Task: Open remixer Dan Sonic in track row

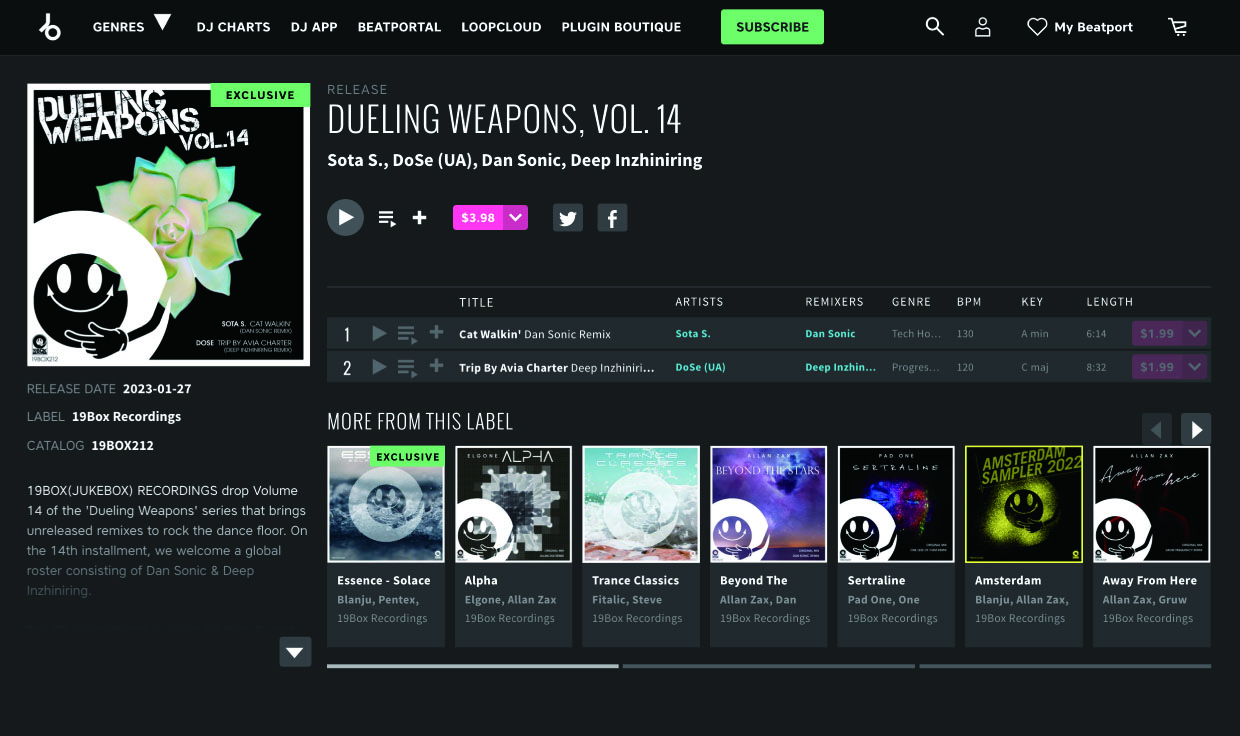Action: [x=830, y=334]
